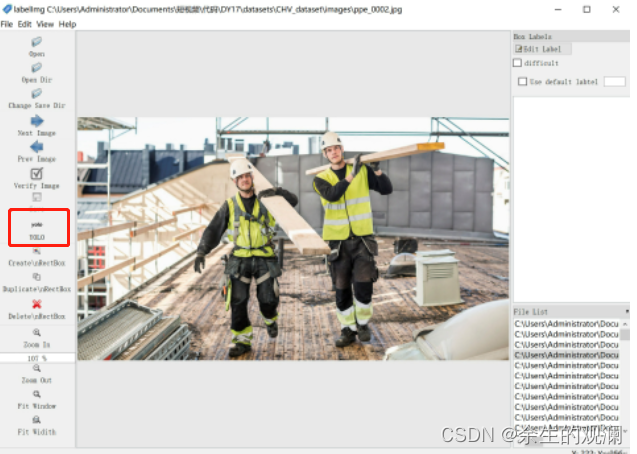Click the File List panel float button

[x=627, y=311]
